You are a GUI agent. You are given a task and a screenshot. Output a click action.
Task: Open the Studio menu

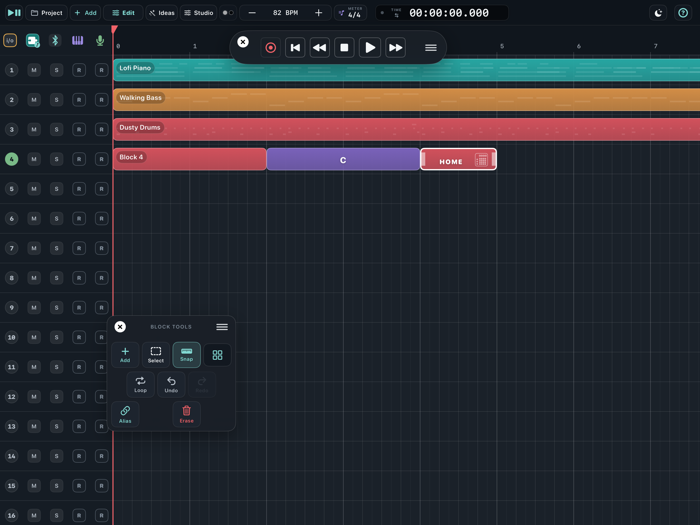[199, 13]
